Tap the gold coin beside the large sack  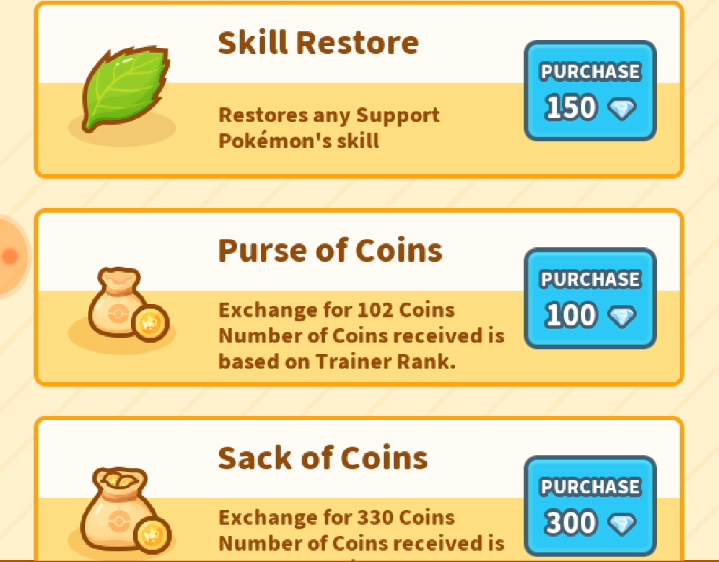(152, 534)
